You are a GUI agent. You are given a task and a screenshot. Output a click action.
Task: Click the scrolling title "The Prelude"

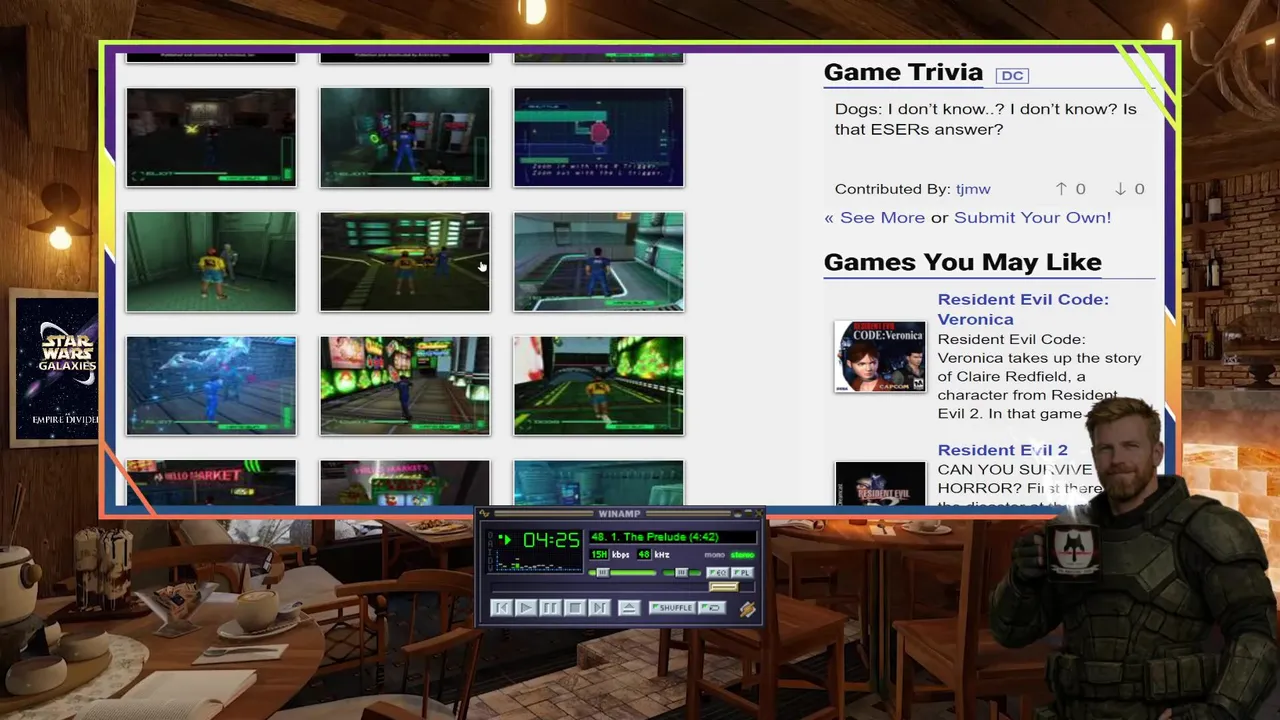coord(655,537)
